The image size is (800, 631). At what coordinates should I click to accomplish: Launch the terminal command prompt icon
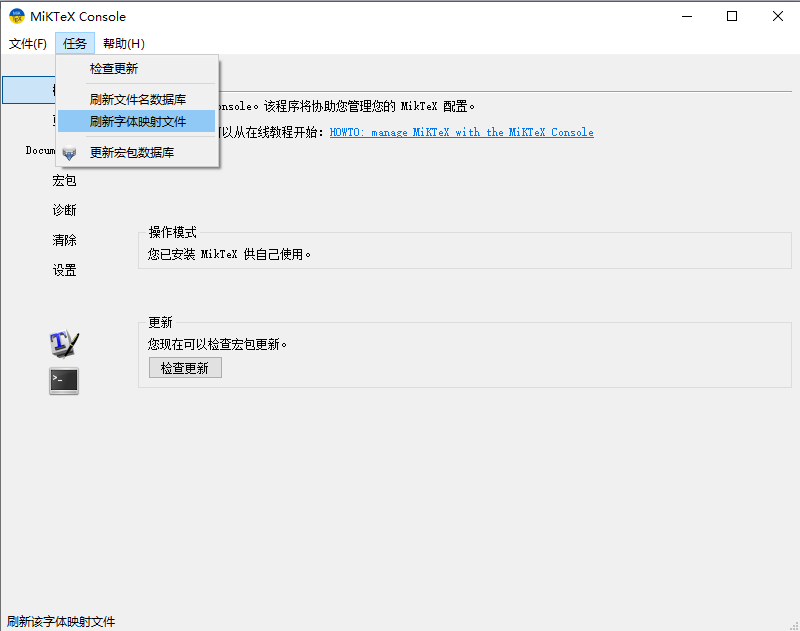click(x=64, y=381)
